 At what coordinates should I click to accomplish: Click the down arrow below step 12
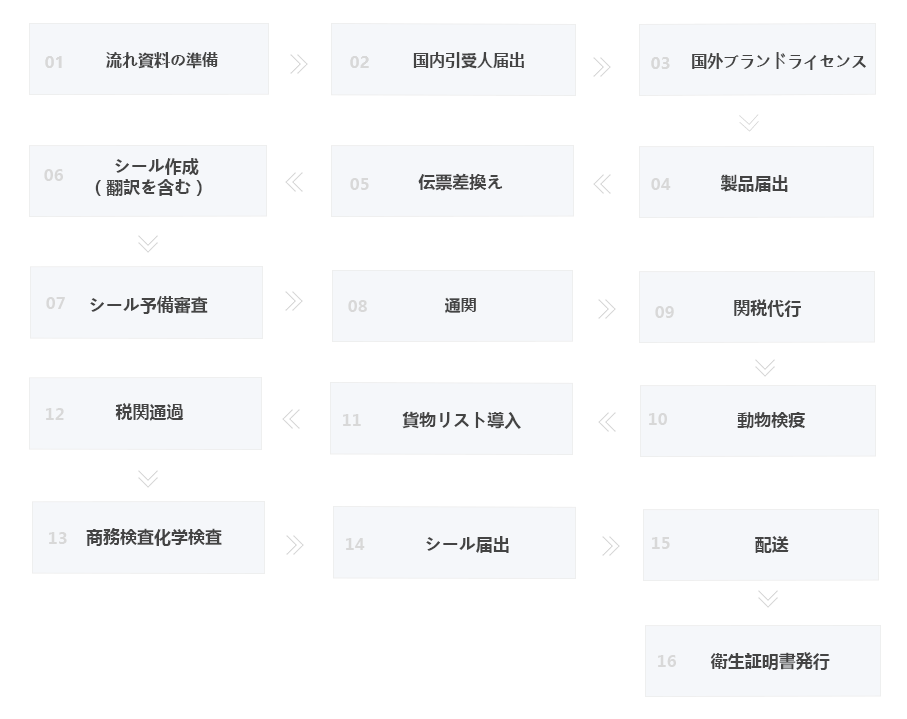[x=148, y=478]
